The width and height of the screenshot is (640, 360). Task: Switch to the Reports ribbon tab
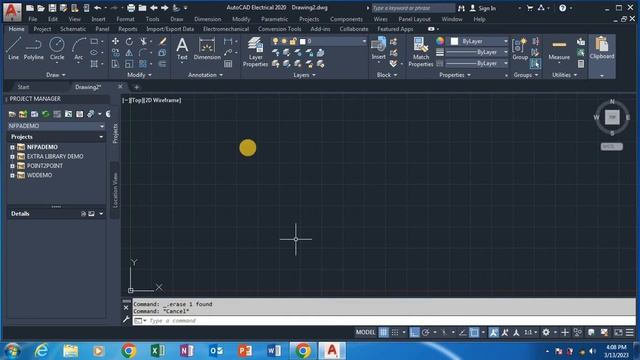click(128, 29)
